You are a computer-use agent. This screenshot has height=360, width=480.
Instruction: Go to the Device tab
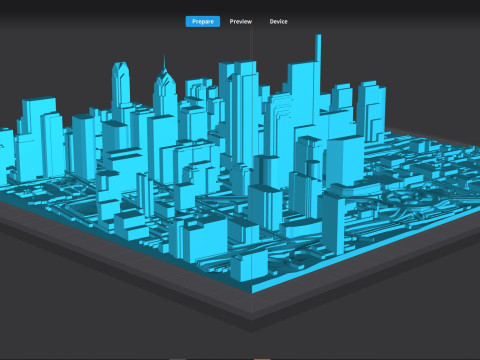point(278,21)
